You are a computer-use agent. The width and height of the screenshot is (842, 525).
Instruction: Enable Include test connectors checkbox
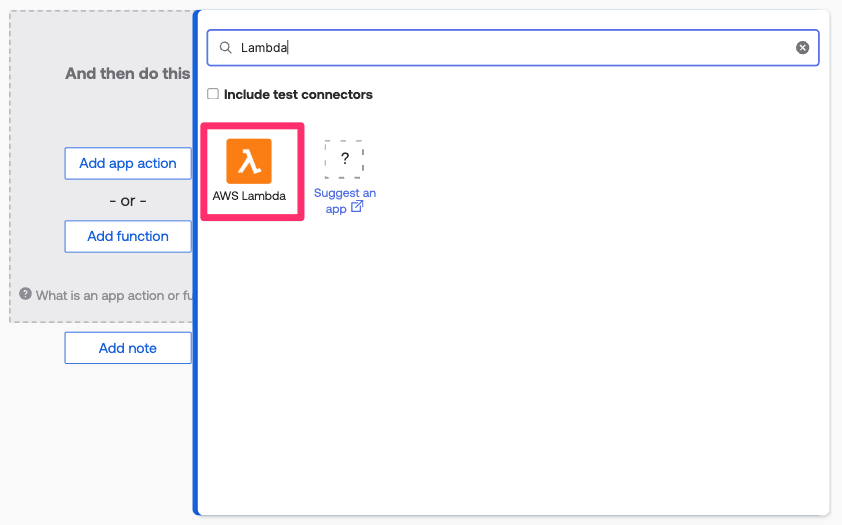tap(213, 94)
